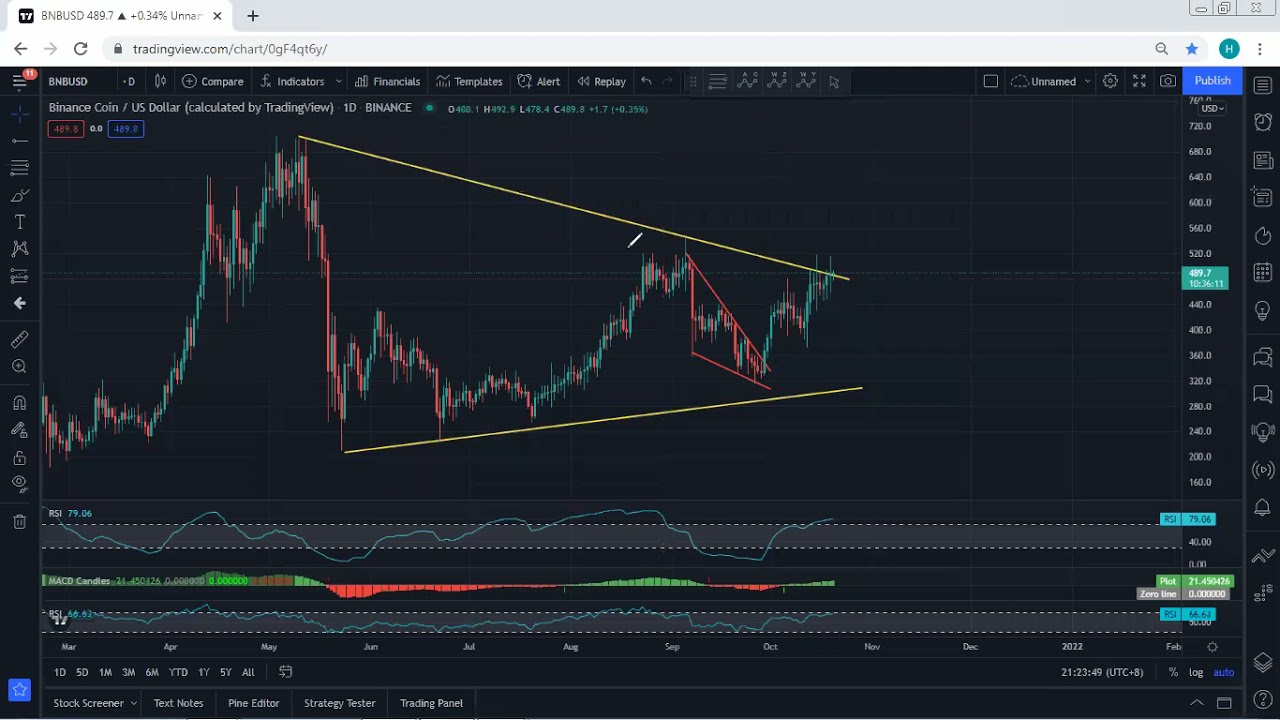Switch to Pine Editor tab

pos(253,703)
